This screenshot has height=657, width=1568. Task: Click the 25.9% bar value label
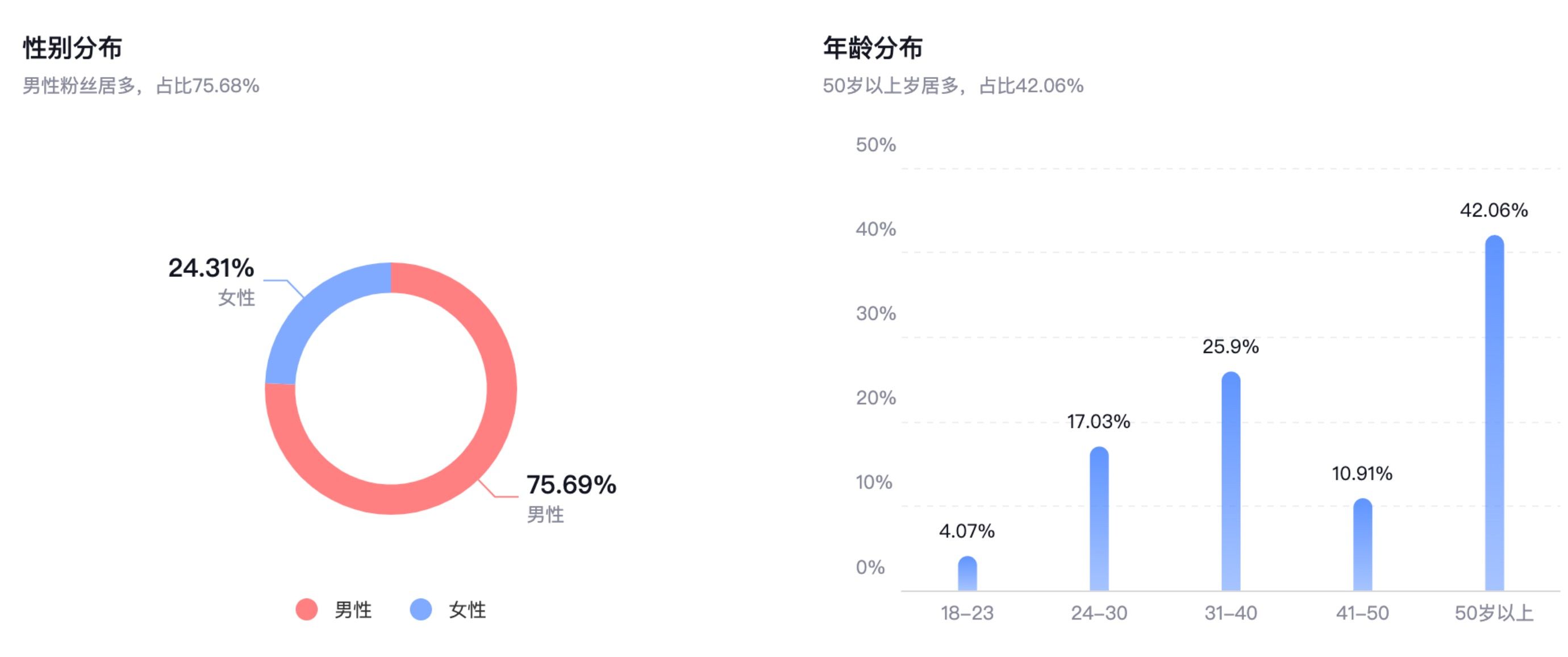pyautogui.click(x=1231, y=347)
